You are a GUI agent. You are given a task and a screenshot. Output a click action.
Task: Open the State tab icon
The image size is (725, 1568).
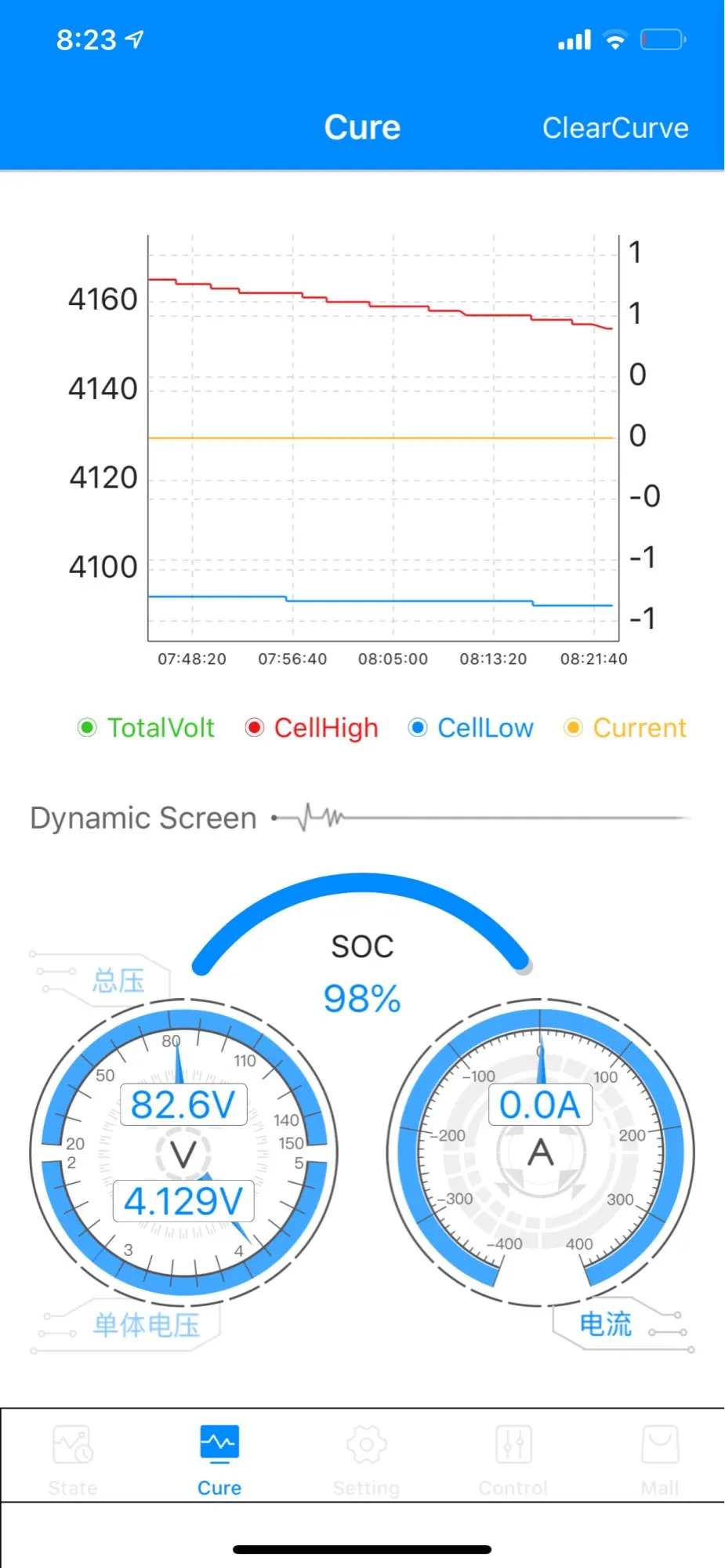click(73, 1444)
